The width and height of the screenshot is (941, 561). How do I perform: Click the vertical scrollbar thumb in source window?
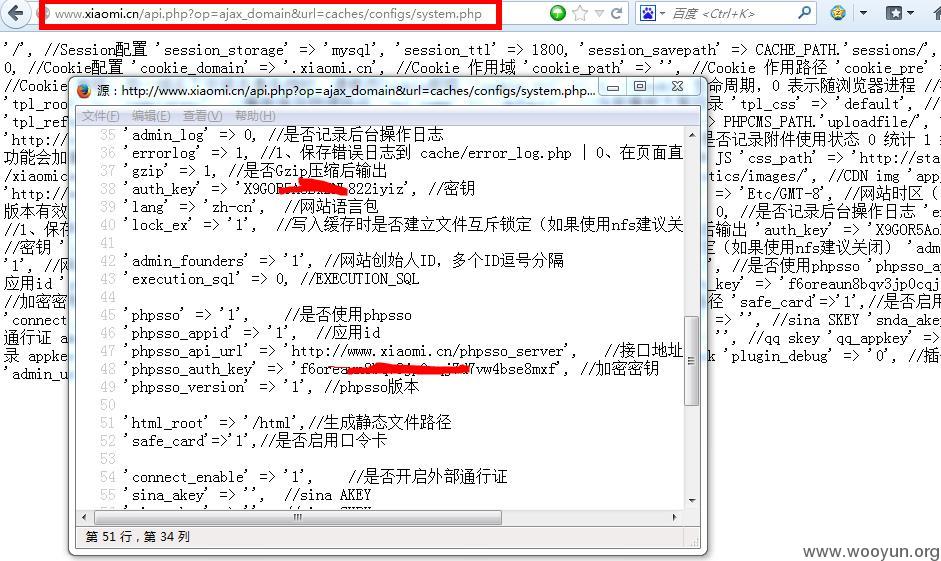pos(691,361)
